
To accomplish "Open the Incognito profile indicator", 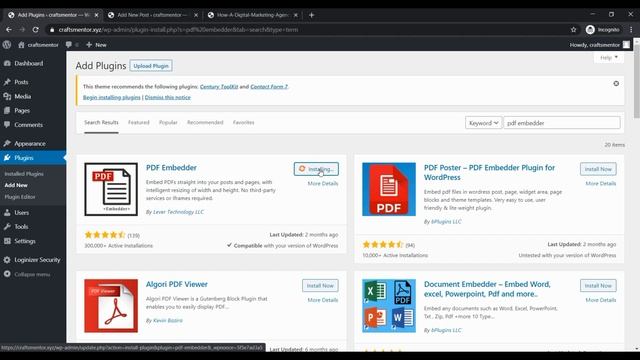I will 603,30.
